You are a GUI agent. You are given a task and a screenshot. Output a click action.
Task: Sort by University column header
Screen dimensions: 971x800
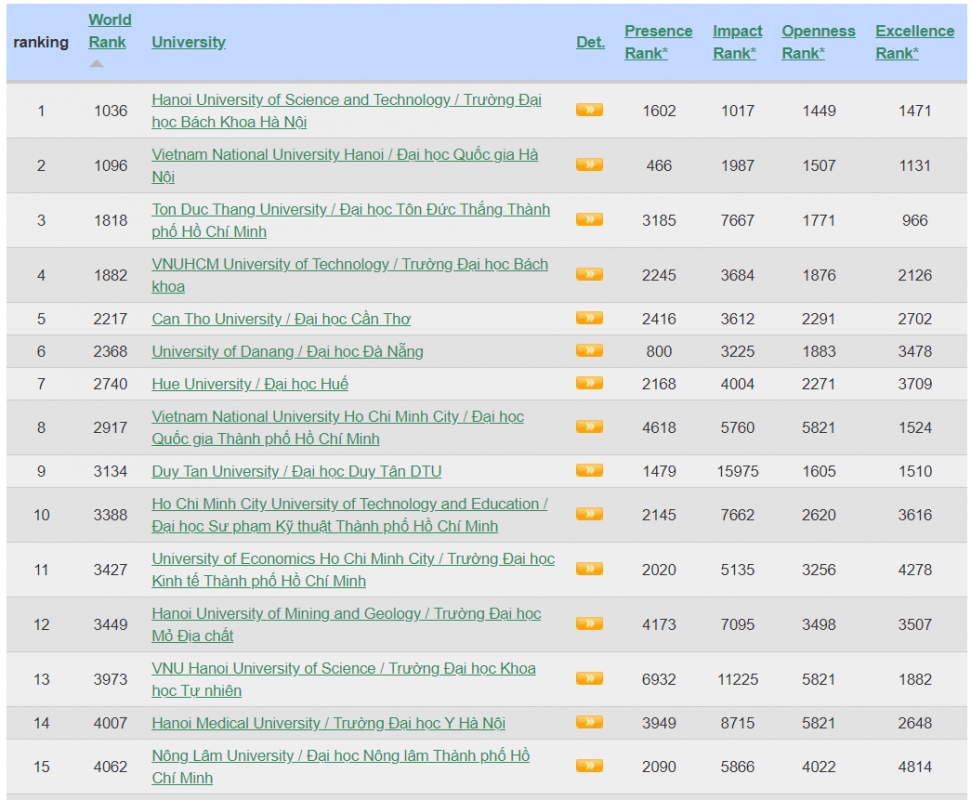[188, 42]
